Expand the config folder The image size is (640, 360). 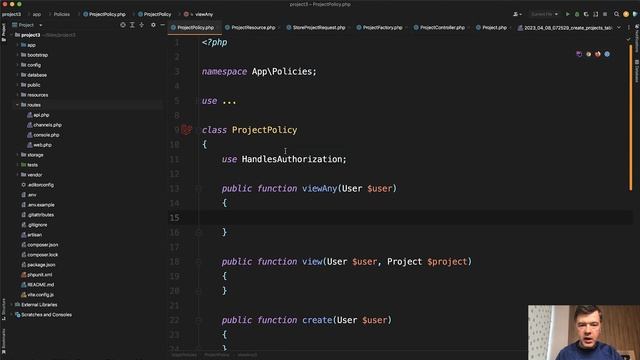(x=17, y=65)
